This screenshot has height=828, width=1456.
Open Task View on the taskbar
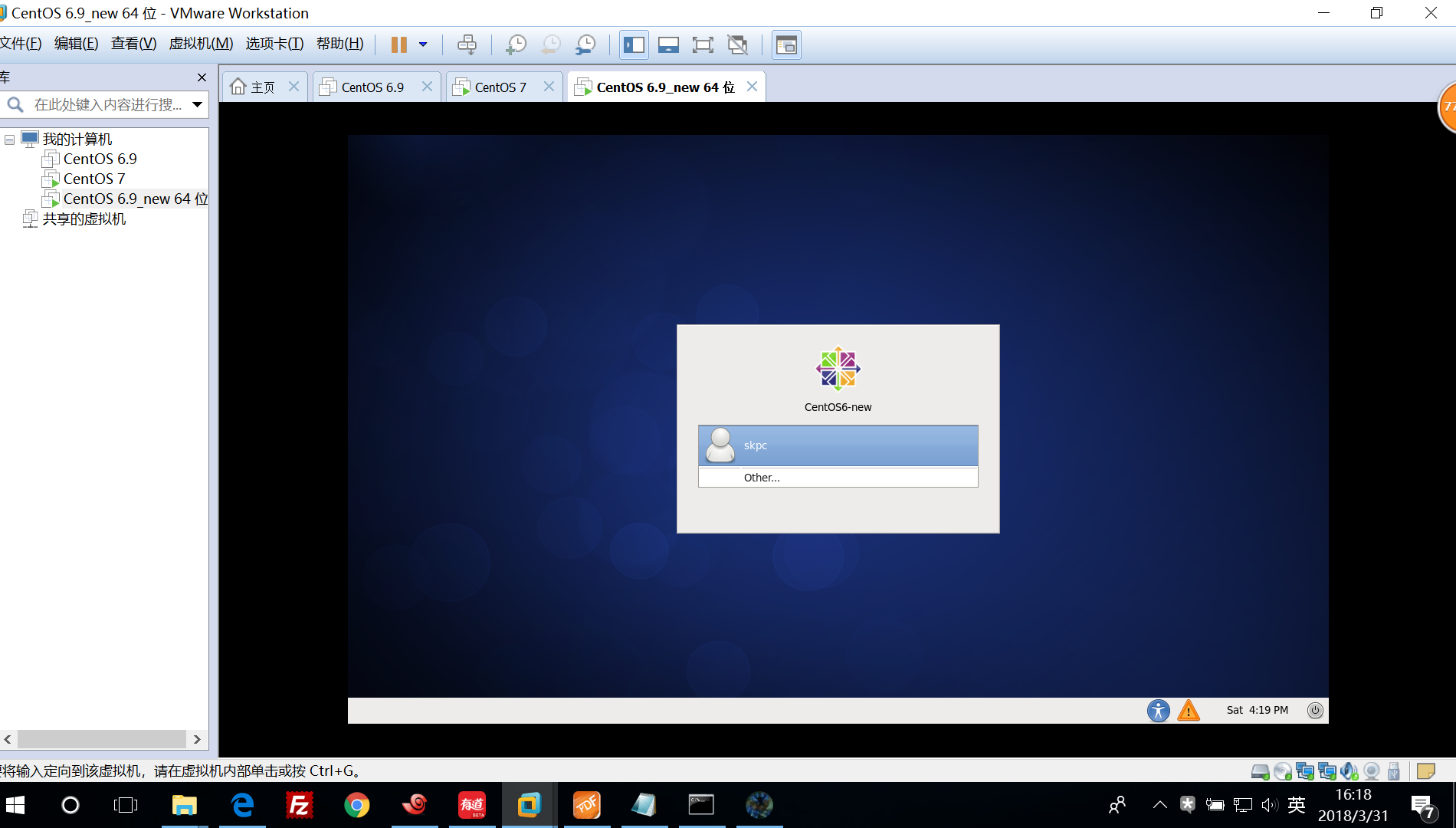[x=126, y=805]
